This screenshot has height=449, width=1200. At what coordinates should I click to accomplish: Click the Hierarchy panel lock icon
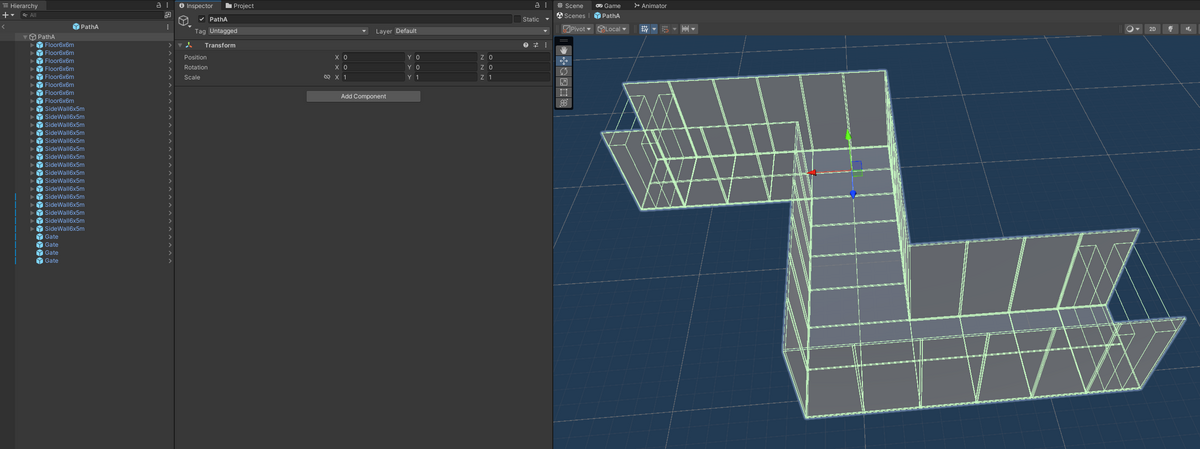(160, 5)
